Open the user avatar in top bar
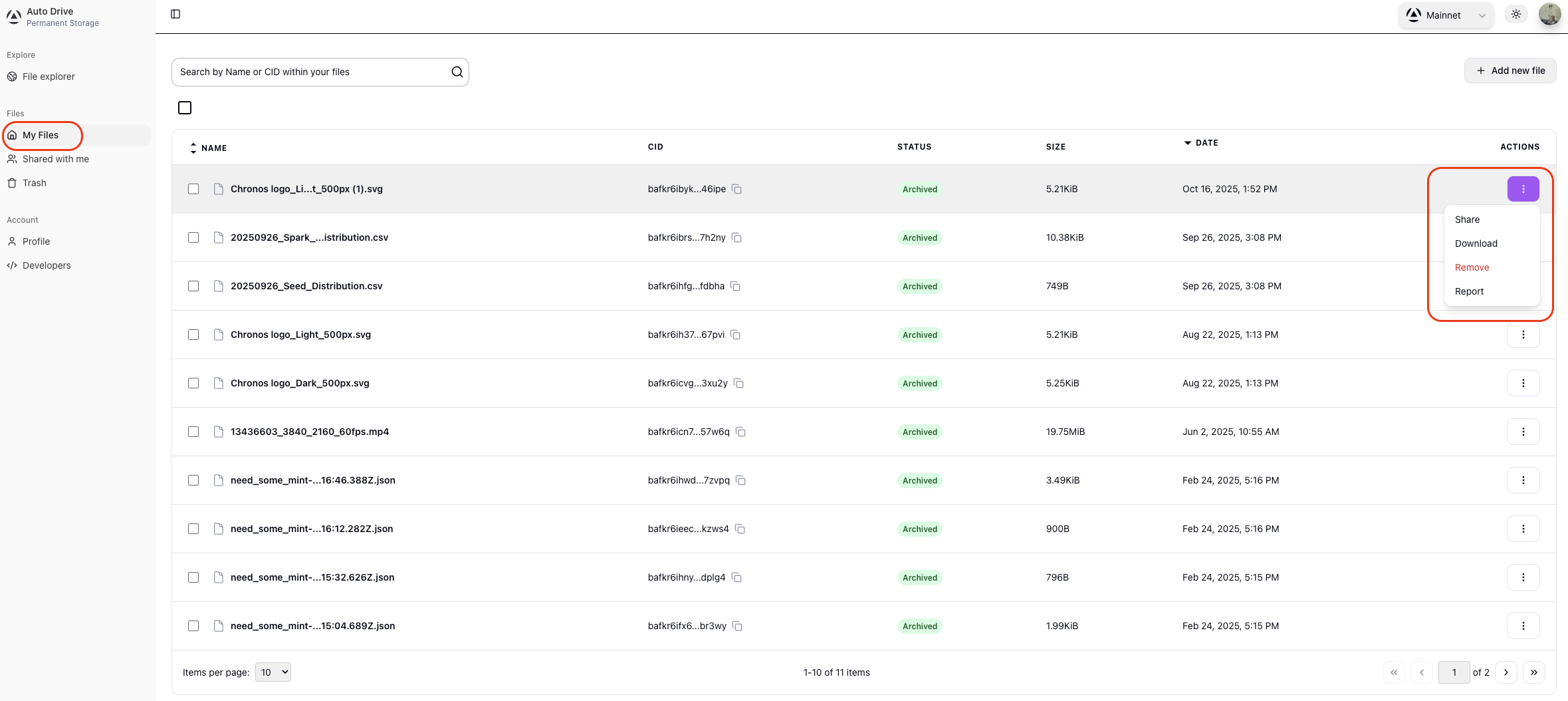The image size is (1568, 701). (x=1549, y=15)
